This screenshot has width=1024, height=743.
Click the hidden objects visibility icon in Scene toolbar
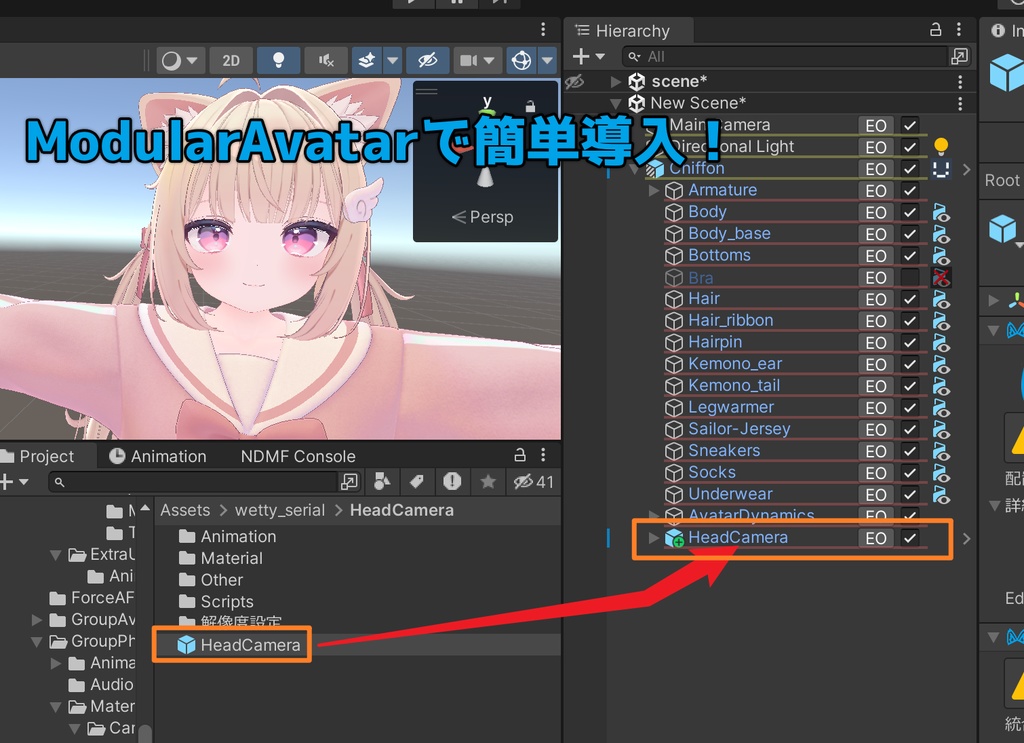(x=428, y=60)
